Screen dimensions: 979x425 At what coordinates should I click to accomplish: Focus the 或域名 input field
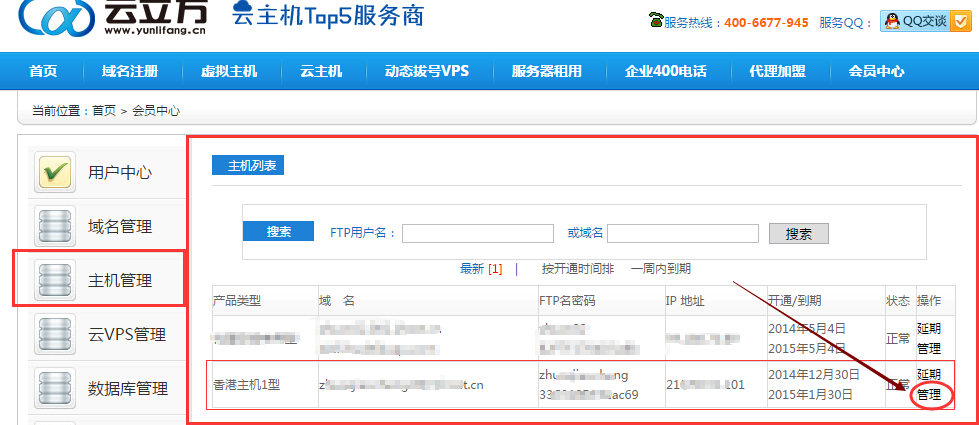pos(683,233)
